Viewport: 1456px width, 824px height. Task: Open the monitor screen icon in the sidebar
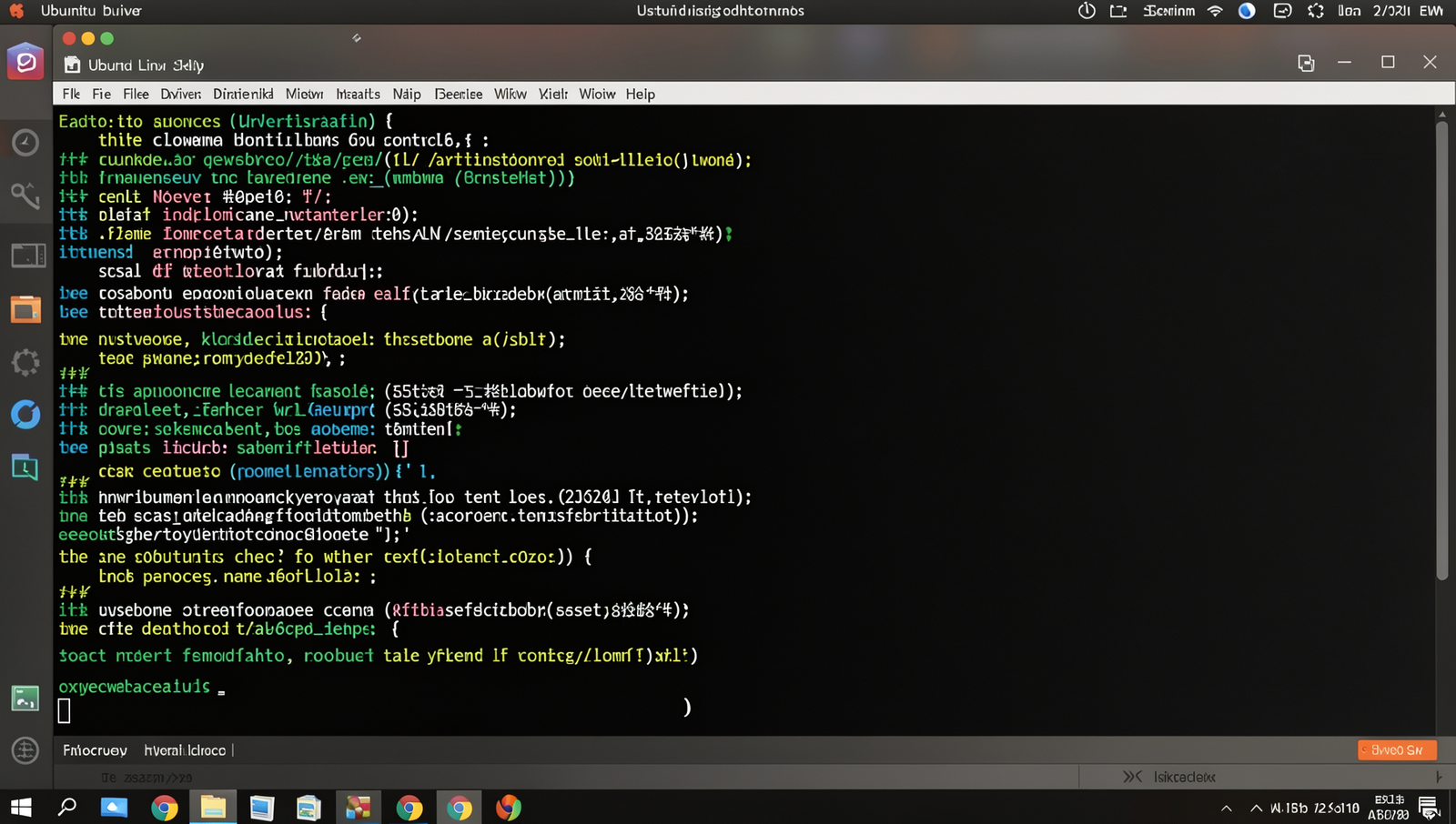(x=28, y=255)
